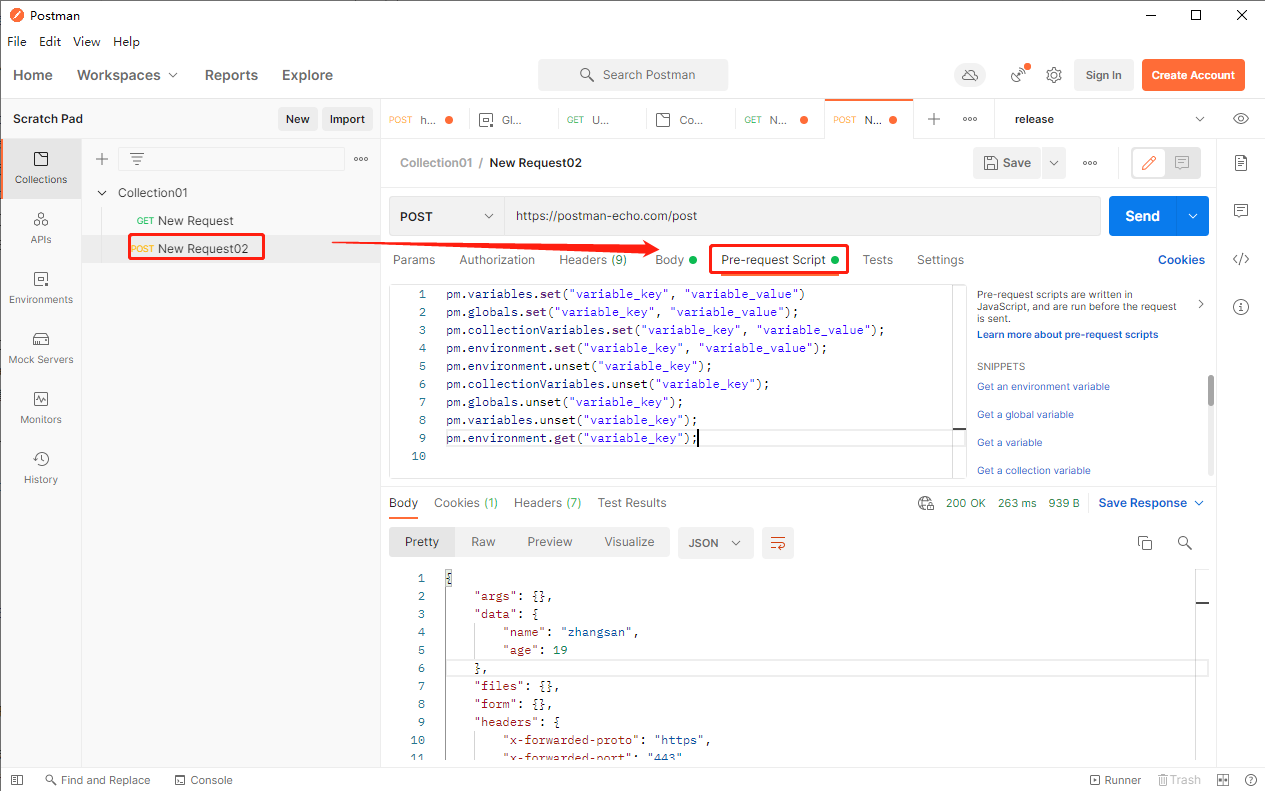This screenshot has height=791, width=1265.
Task: Switch to the request Settings tab
Action: tap(940, 260)
